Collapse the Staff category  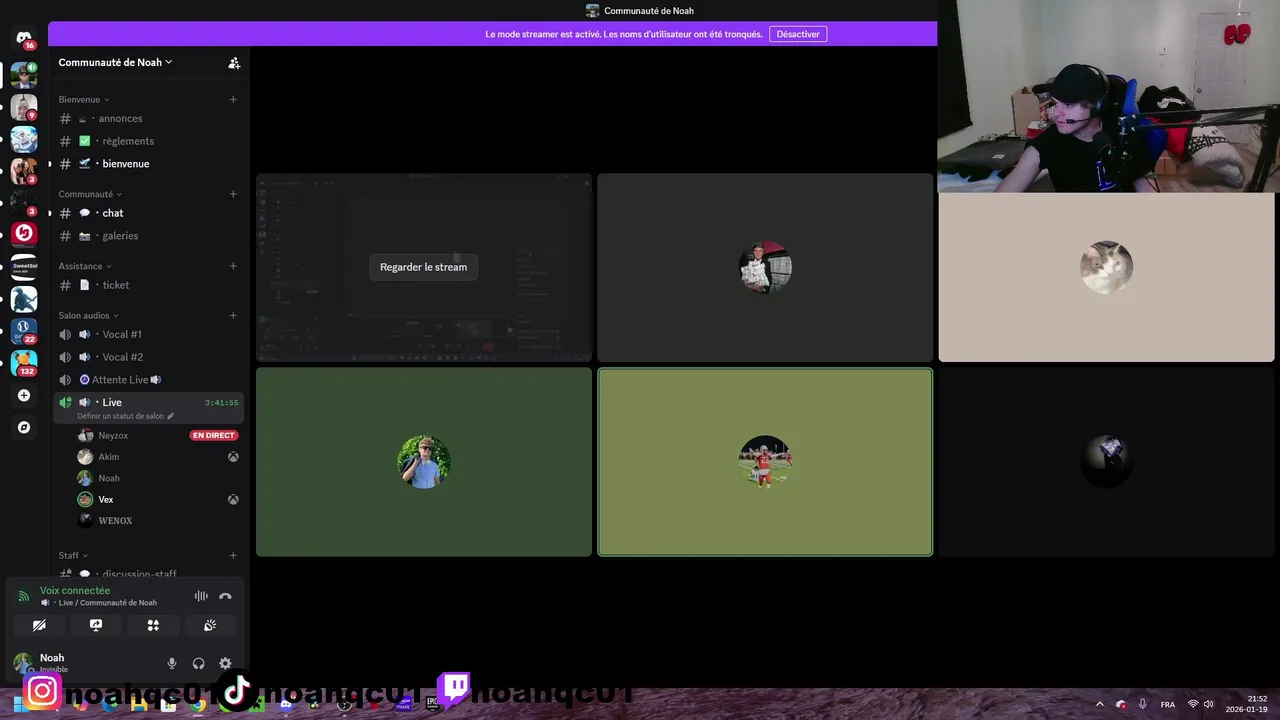point(73,555)
